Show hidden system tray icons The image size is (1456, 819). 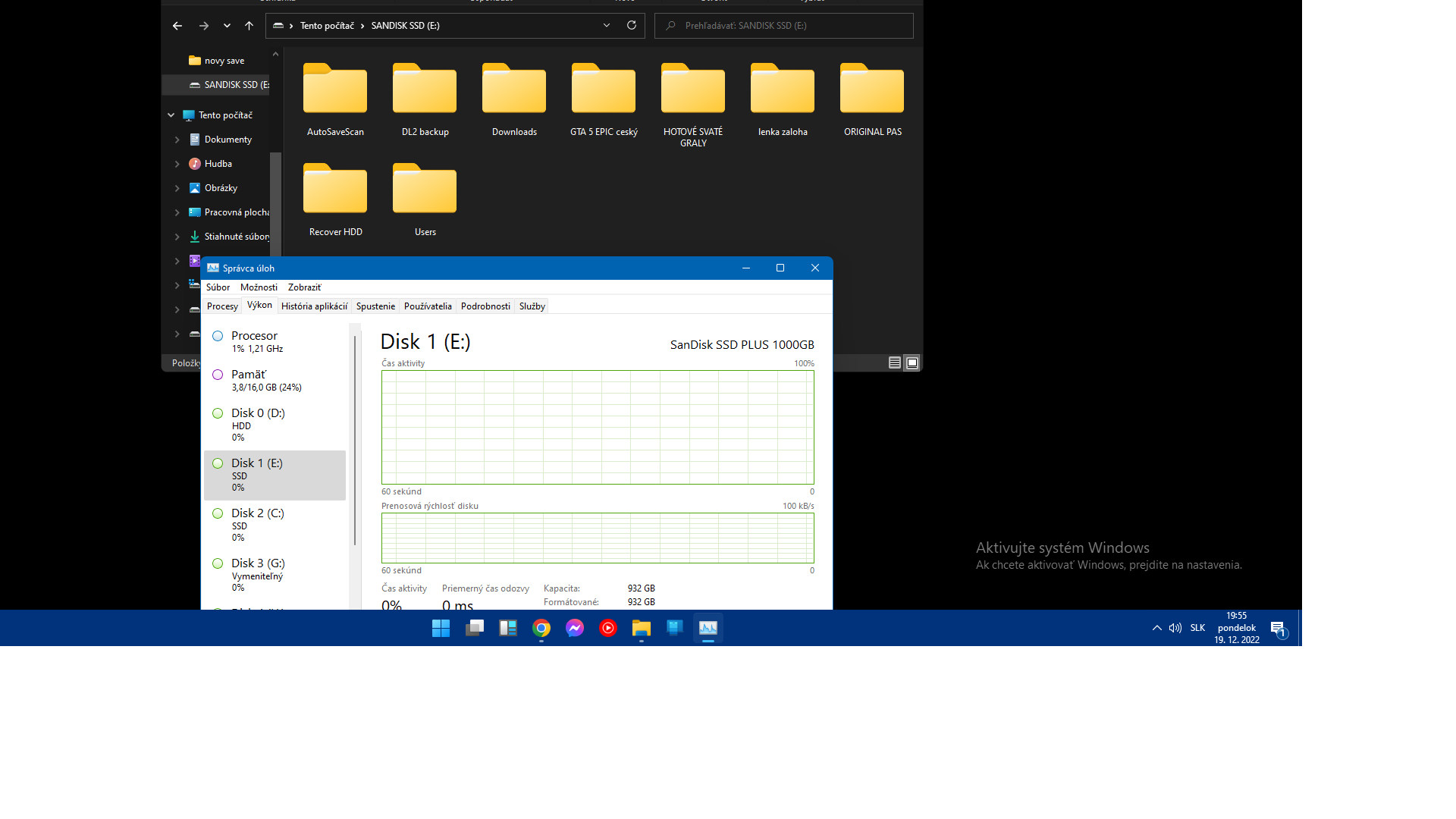pos(1156,628)
